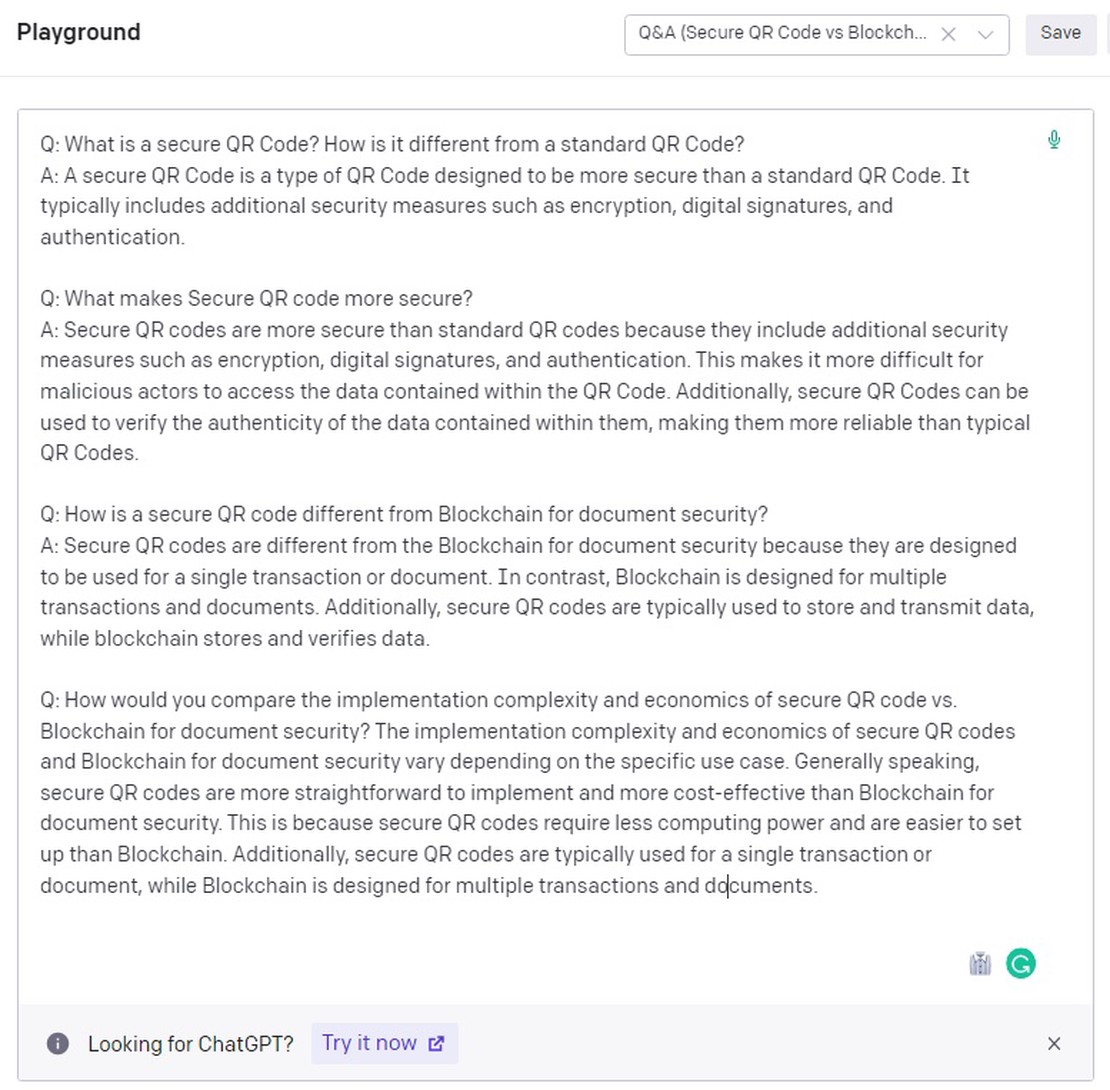Screen dimensions: 1110x1090
Task: Clear the selected preset with the X icon
Action: 948,33
